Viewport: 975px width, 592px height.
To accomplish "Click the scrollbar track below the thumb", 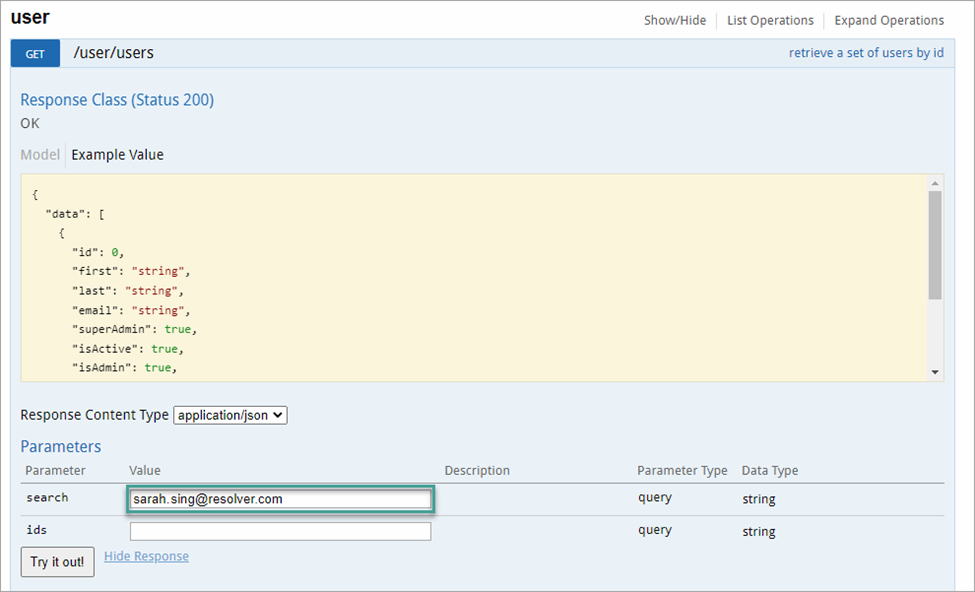I will pos(935,335).
